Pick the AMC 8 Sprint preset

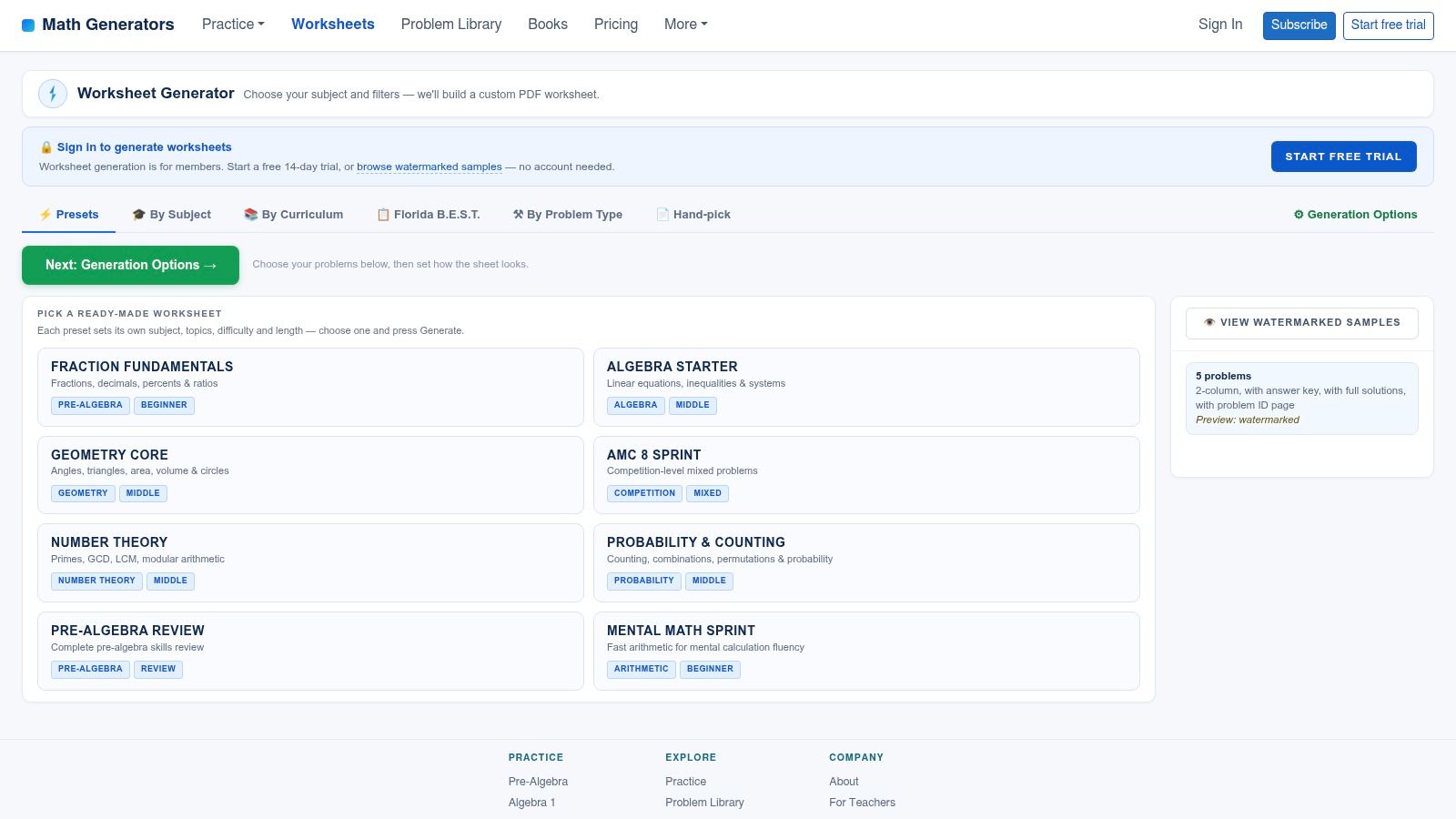[x=866, y=475]
